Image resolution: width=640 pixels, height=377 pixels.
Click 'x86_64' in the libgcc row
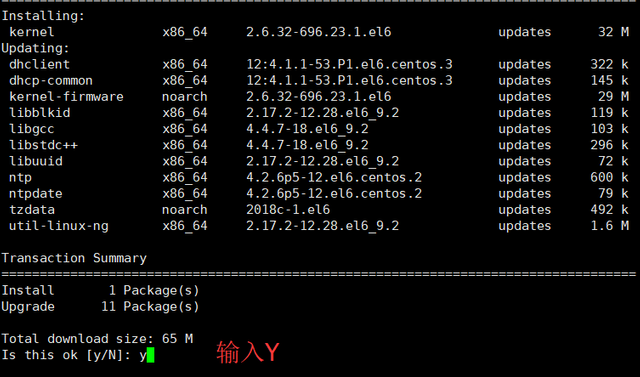184,129
